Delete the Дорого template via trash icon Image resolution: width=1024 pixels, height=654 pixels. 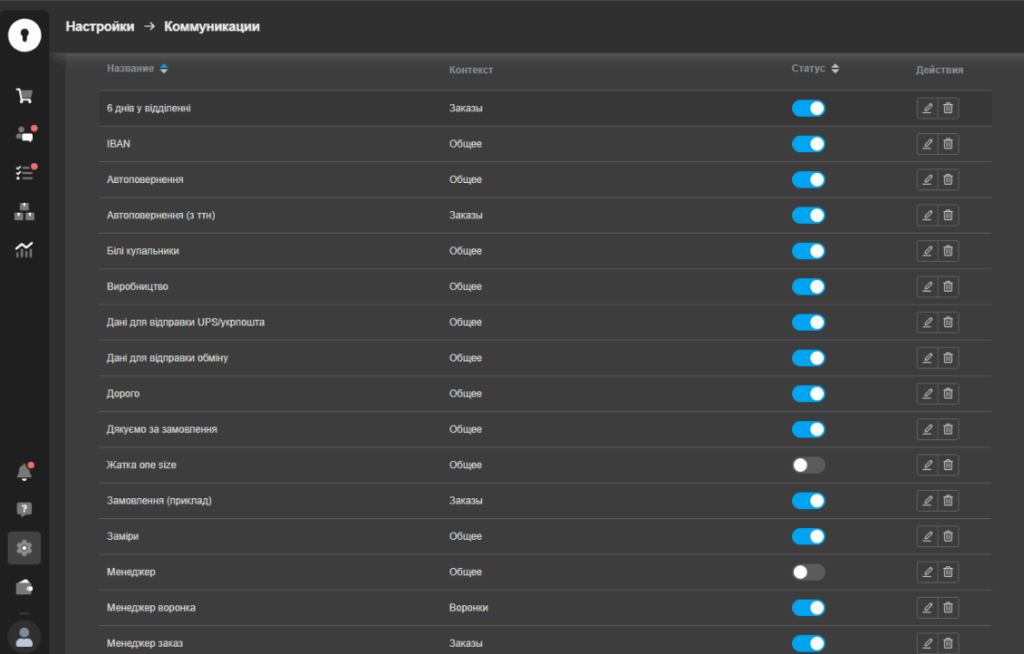[x=948, y=394]
